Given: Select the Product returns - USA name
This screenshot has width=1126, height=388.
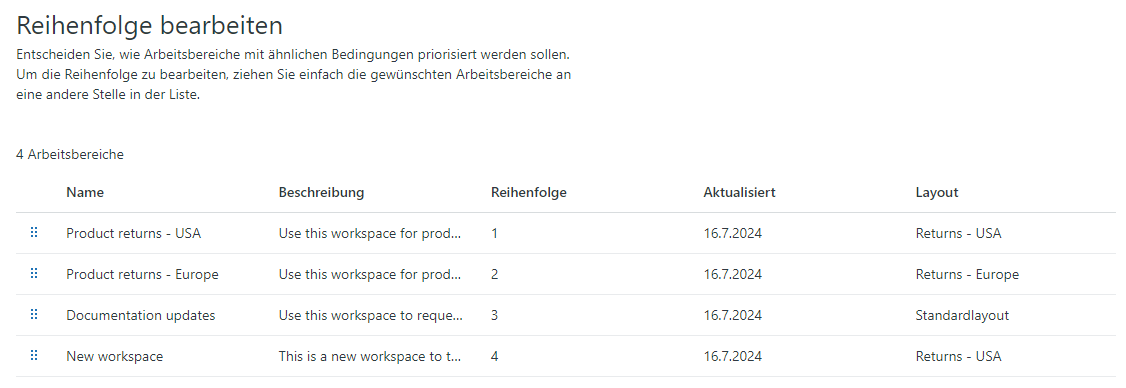Looking at the screenshot, I should tap(134, 234).
